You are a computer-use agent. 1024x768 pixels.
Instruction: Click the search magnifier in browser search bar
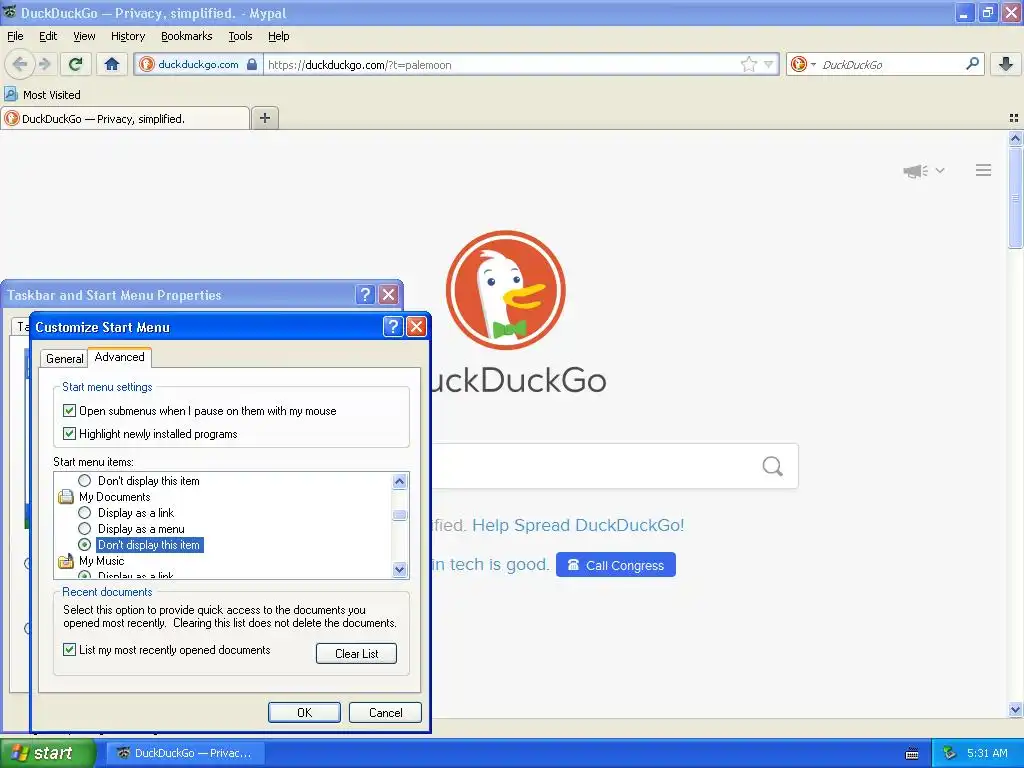[x=972, y=64]
